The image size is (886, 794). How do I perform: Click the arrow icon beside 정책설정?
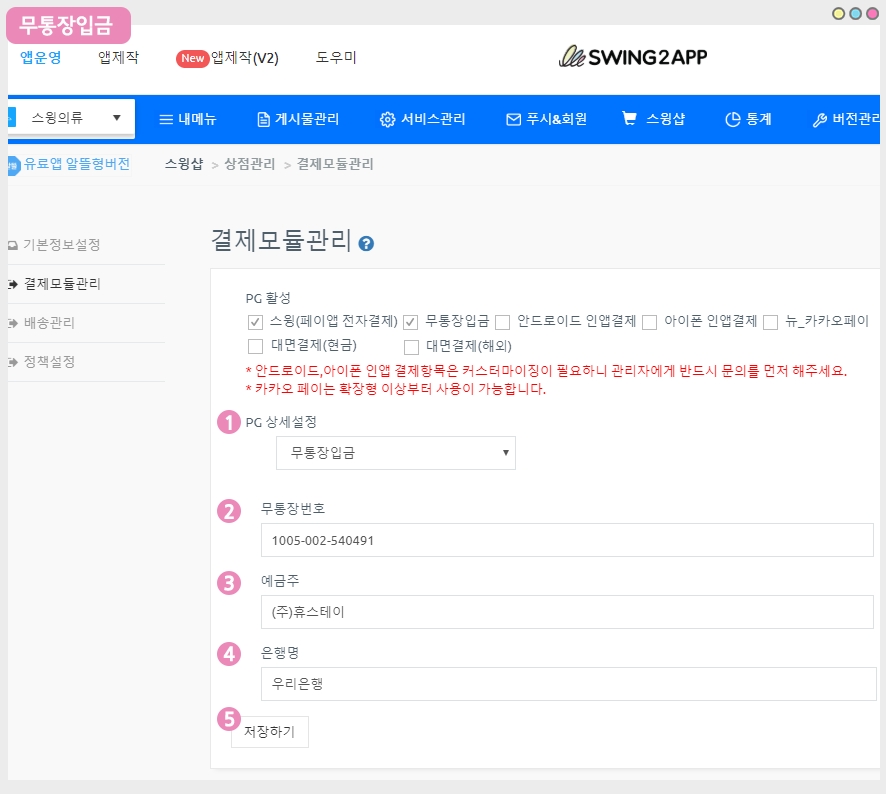[x=13, y=362]
